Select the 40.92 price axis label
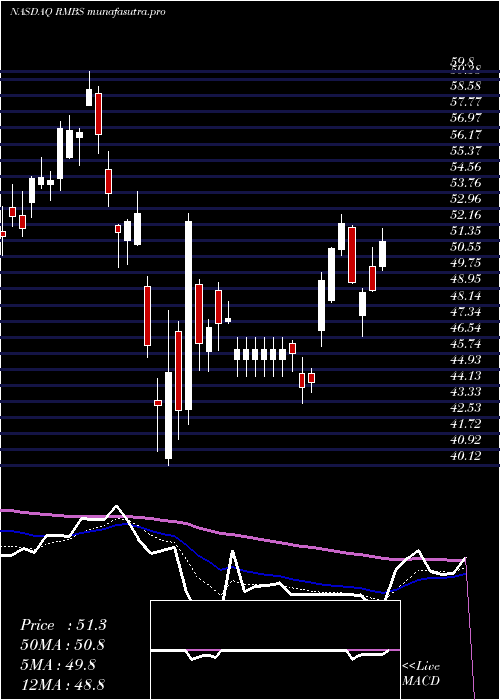This screenshot has width=500, height=700. [x=464, y=440]
